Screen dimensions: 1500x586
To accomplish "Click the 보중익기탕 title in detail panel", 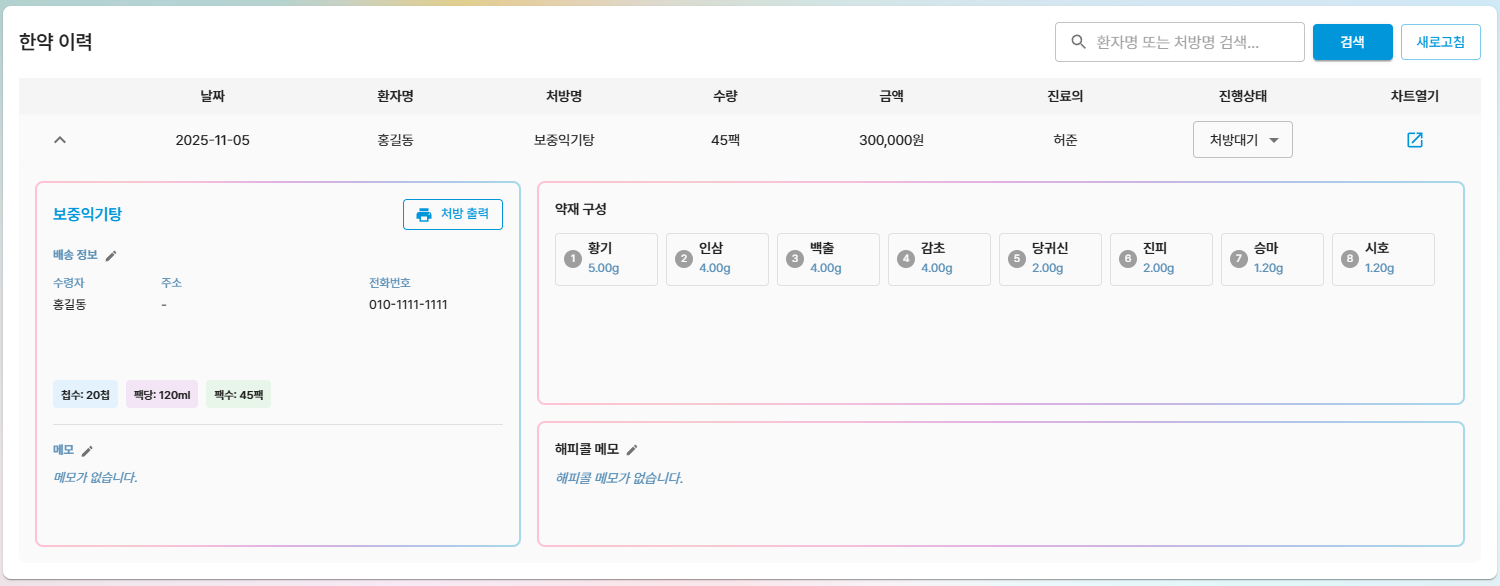I will point(87,214).
